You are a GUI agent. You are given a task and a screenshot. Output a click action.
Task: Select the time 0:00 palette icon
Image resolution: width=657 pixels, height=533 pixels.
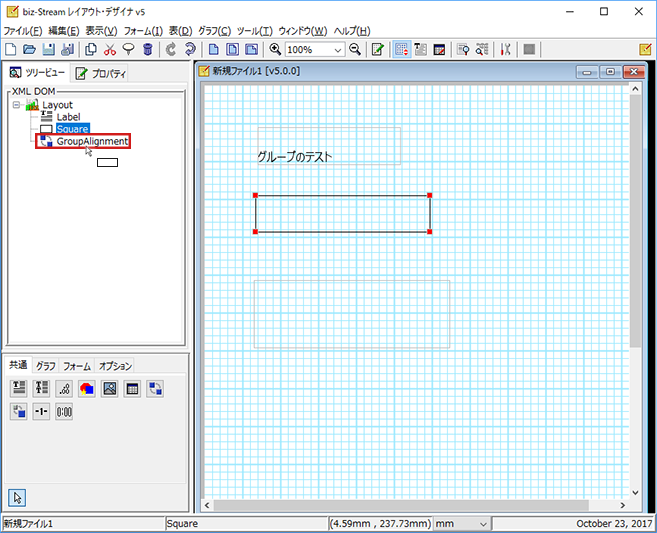point(64,411)
